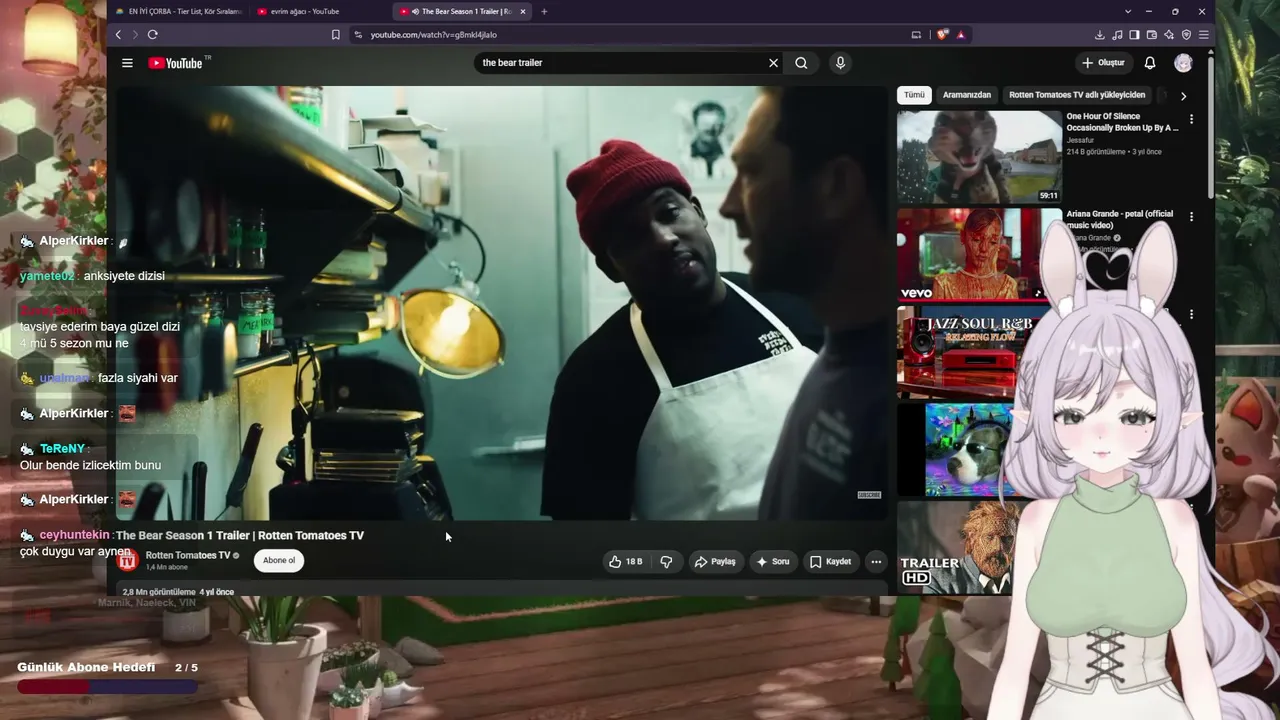Open the Rotten Tomatoes TV channel name
Viewport: 1280px width, 720px height.
coord(188,555)
